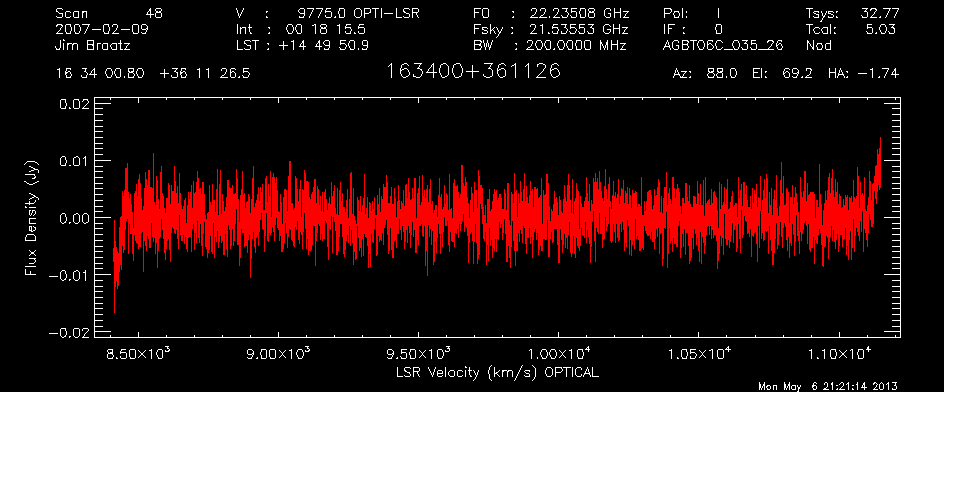Click the Flux Density (Jy) axis label
Viewport: 962px width, 490px height.
[31, 218]
